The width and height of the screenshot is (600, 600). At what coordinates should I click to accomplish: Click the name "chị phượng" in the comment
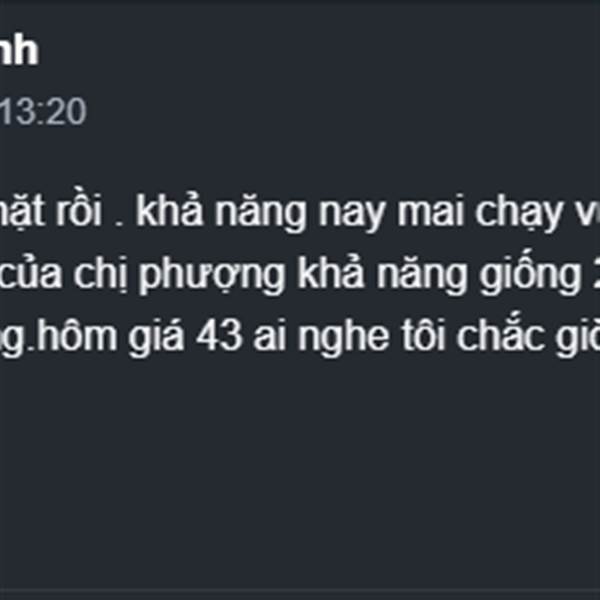[179, 276]
